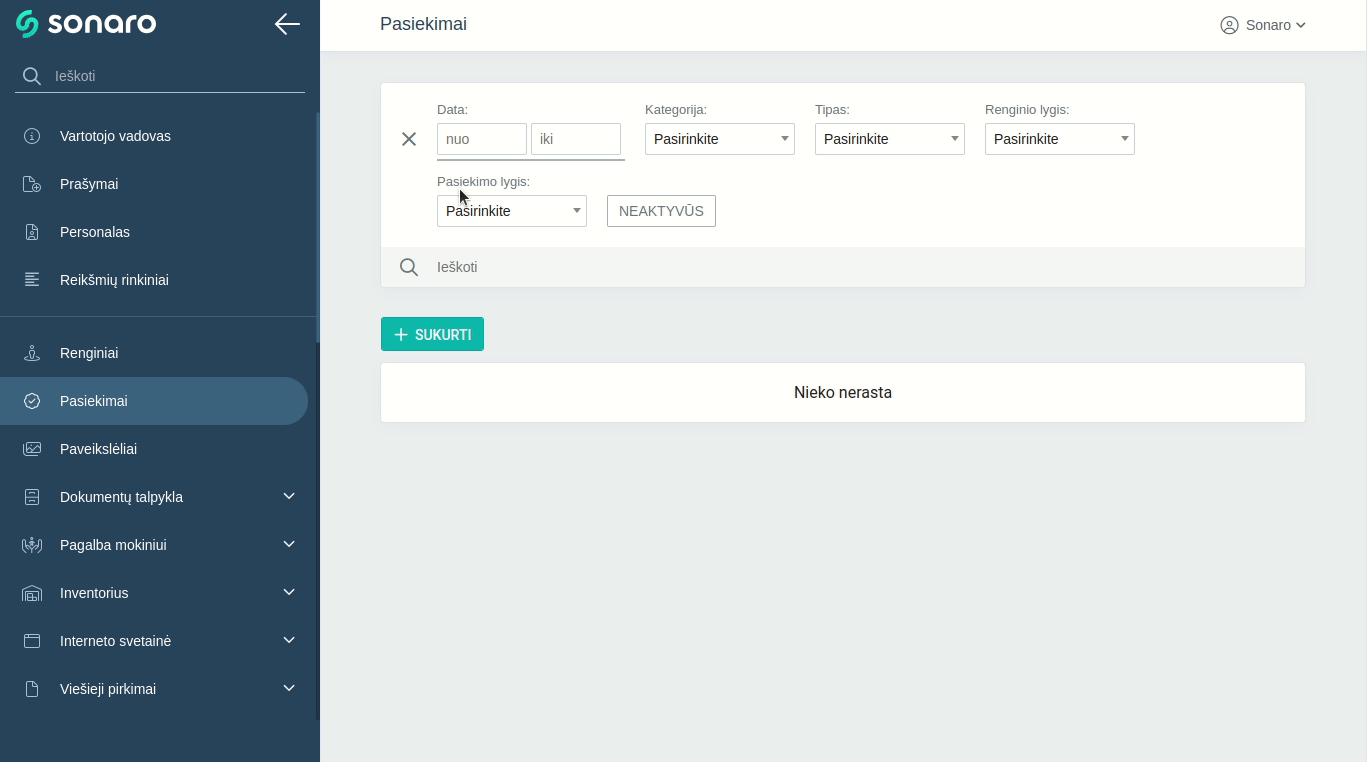Viewport: 1367px width, 762px height.
Task: Expand the Inventorius section
Action: (x=289, y=593)
